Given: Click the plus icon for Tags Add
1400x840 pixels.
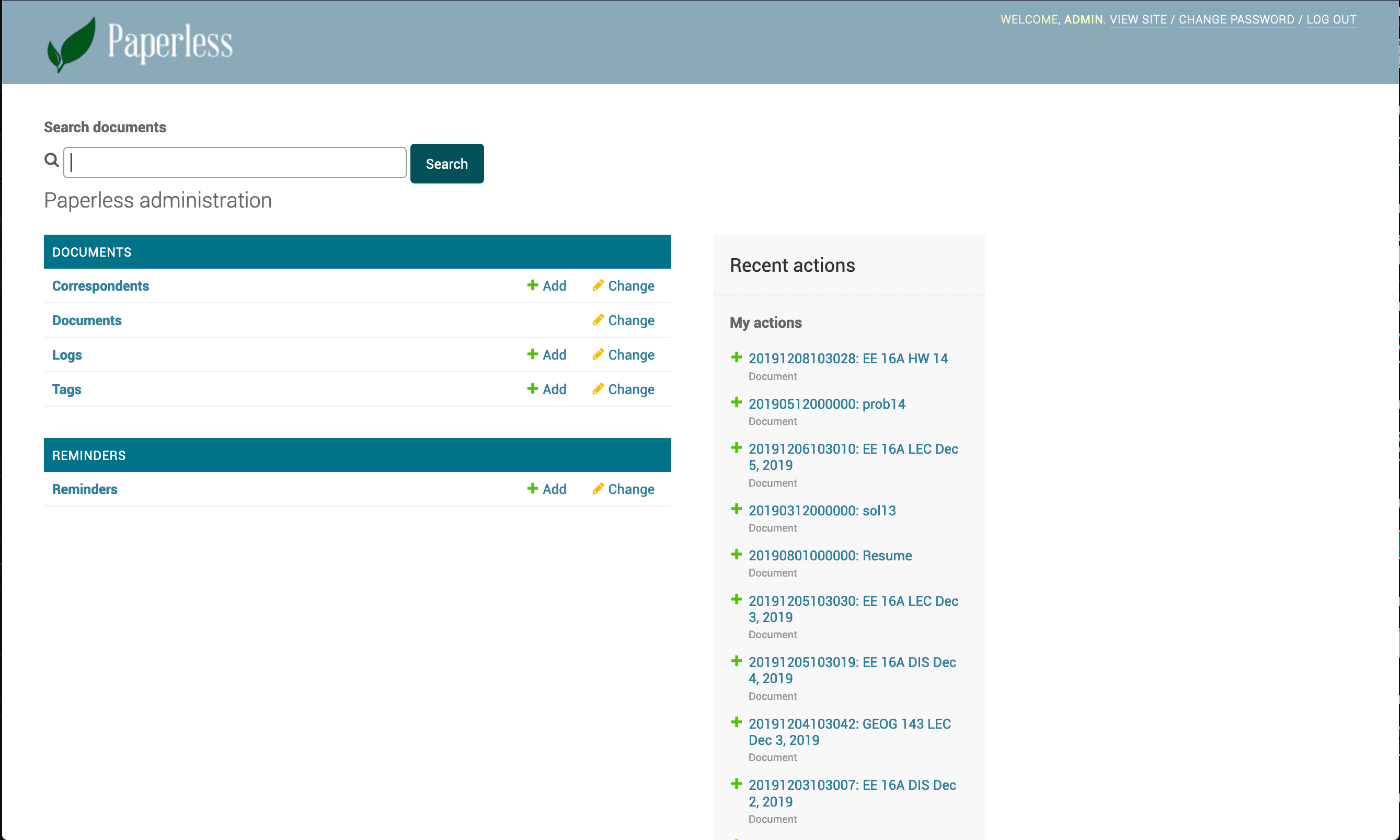Looking at the screenshot, I should [532, 388].
